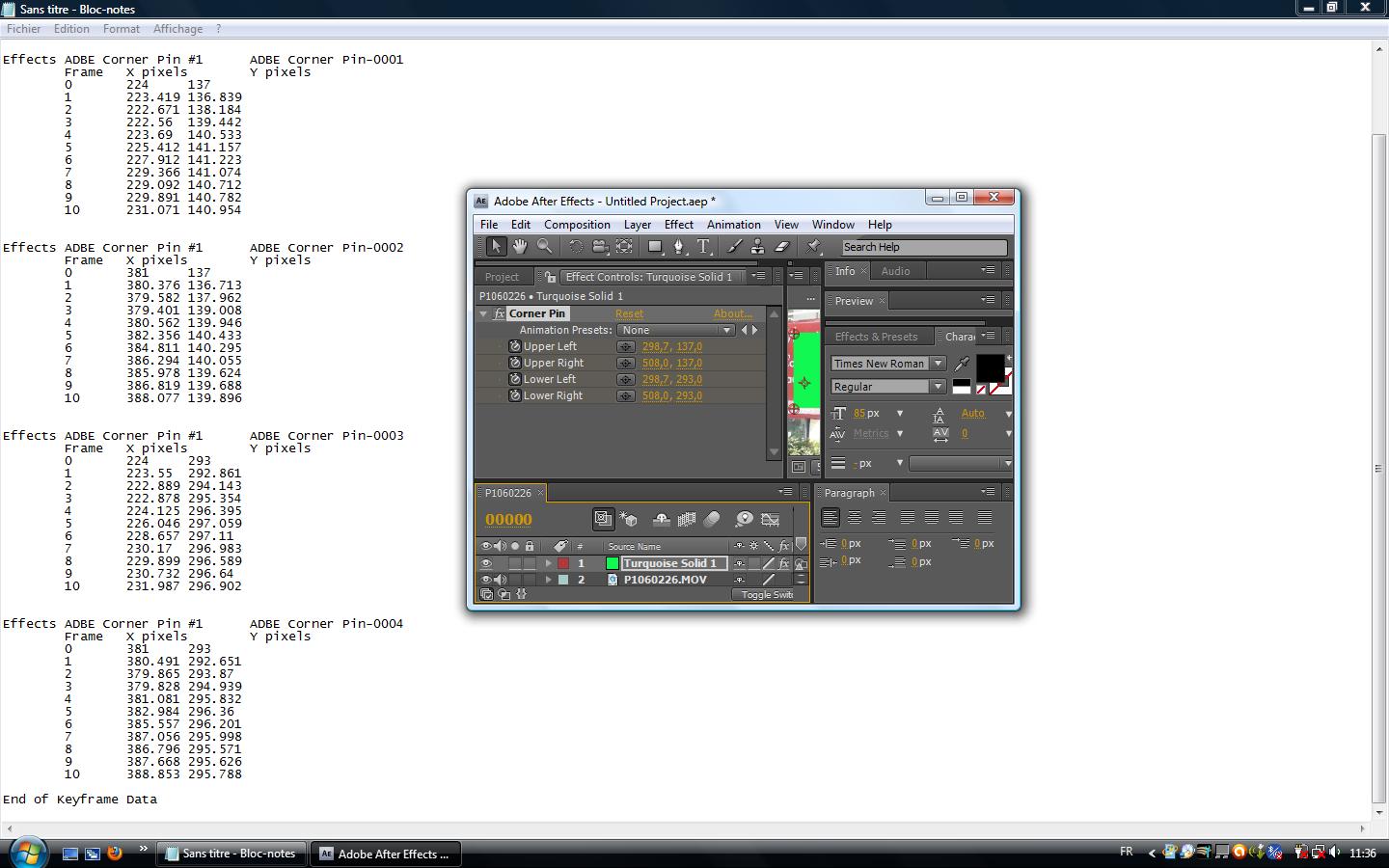This screenshot has height=868, width=1389.
Task: Open the Composition menu
Action: (x=577, y=225)
